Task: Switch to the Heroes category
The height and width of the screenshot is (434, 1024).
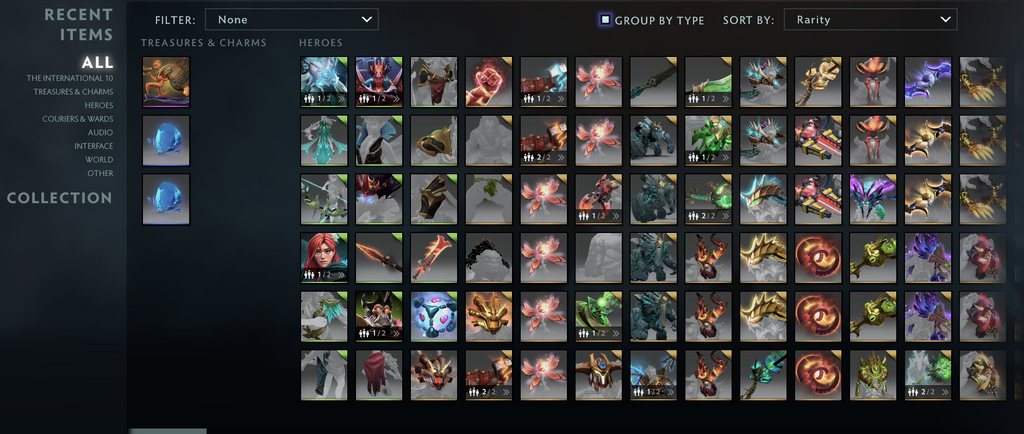Action: (99, 105)
